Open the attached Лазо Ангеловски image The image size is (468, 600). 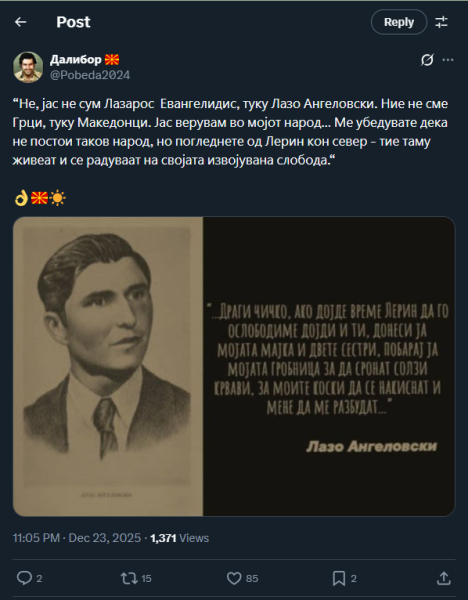234,367
